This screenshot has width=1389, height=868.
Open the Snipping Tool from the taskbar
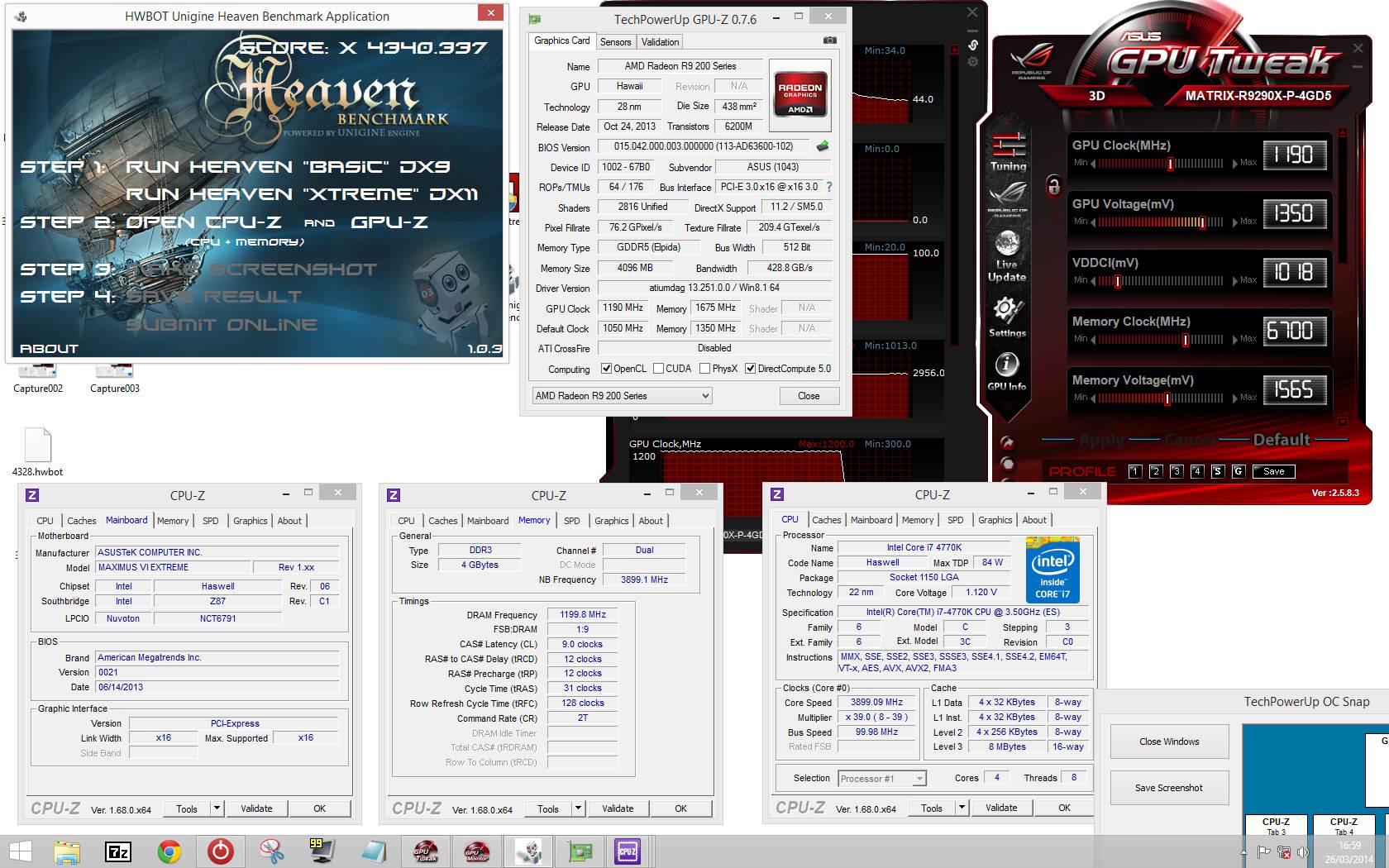271,851
